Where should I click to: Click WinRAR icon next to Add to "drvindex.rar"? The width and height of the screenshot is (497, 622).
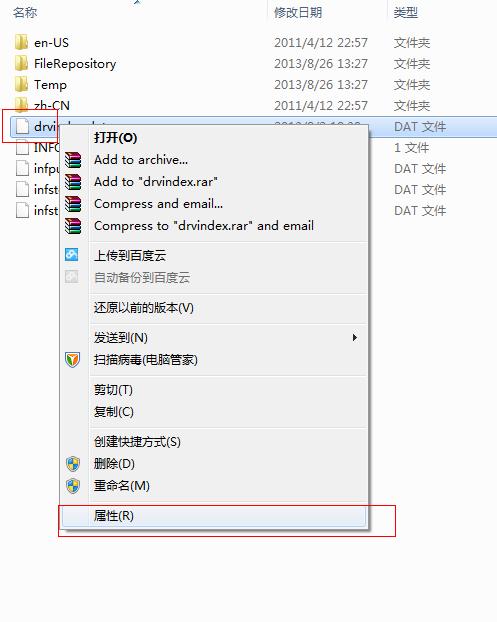(x=73, y=182)
